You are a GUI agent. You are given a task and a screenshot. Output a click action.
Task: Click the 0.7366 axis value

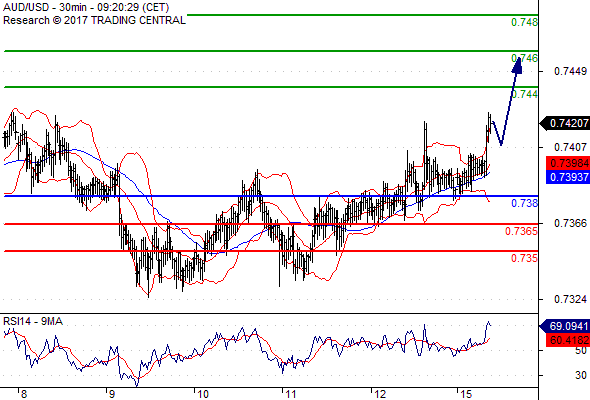[x=570, y=224]
